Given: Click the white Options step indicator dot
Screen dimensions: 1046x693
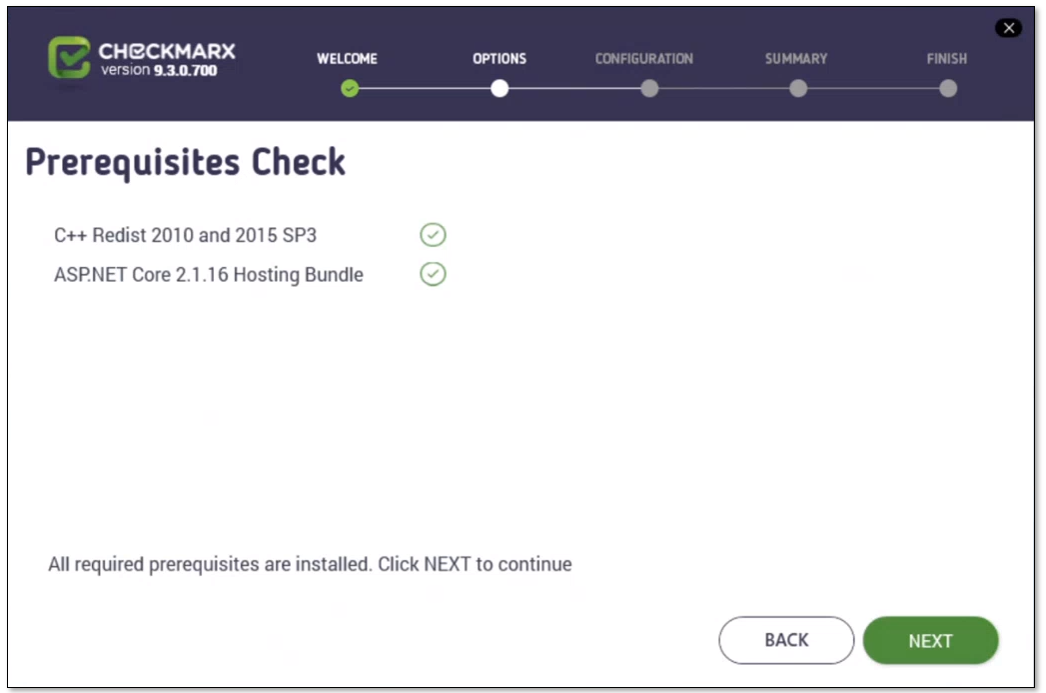Looking at the screenshot, I should (500, 89).
